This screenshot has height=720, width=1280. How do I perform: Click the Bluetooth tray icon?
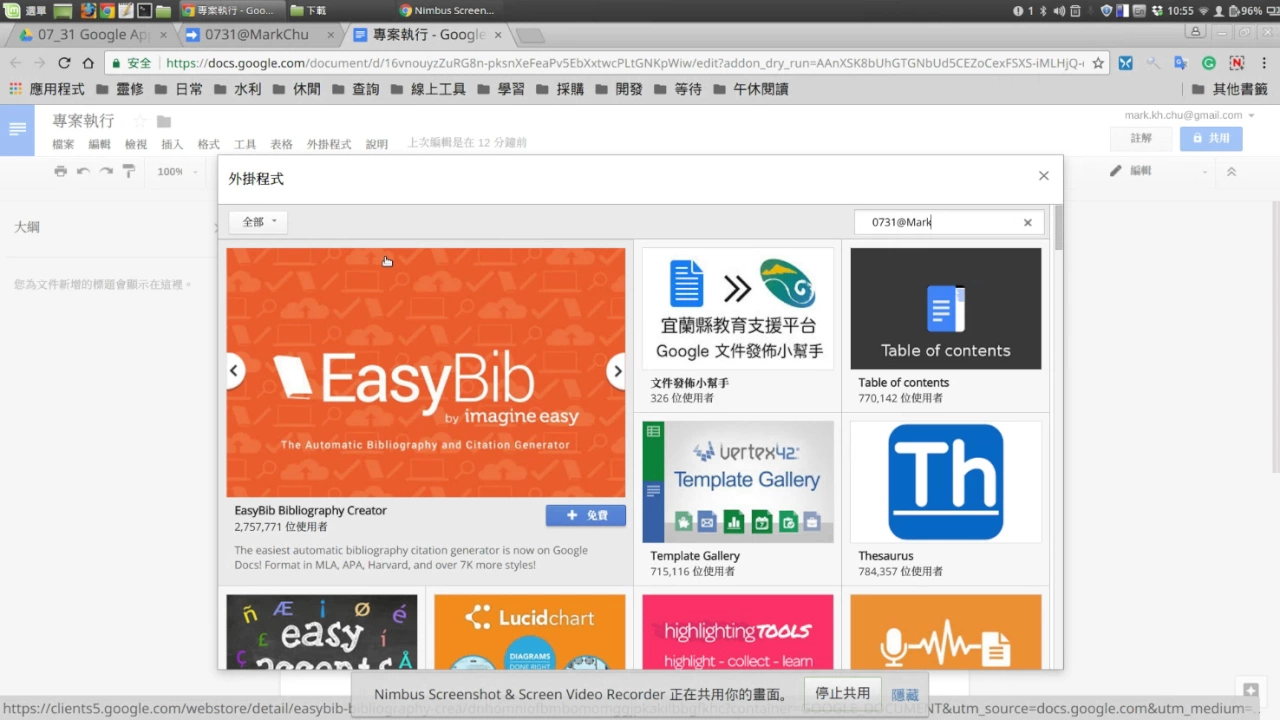coord(1042,10)
